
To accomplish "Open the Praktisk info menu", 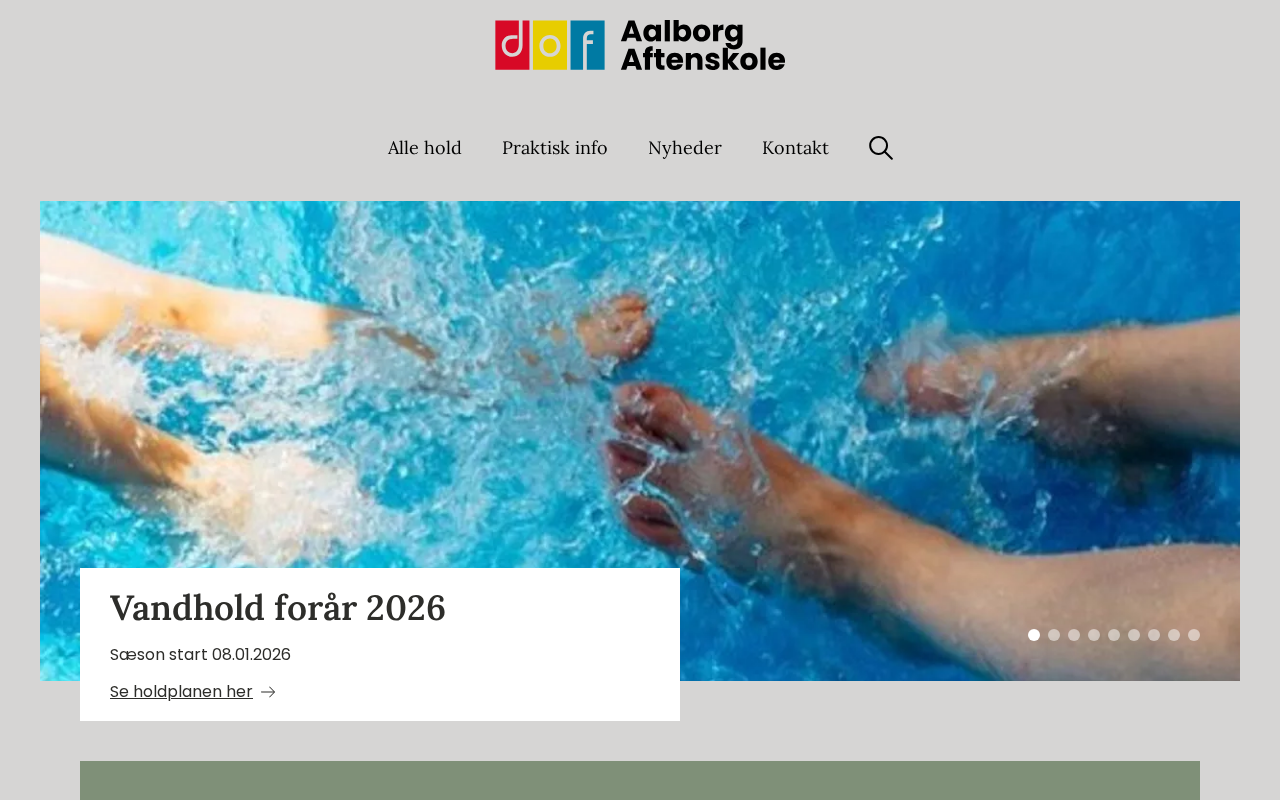I will [x=555, y=148].
